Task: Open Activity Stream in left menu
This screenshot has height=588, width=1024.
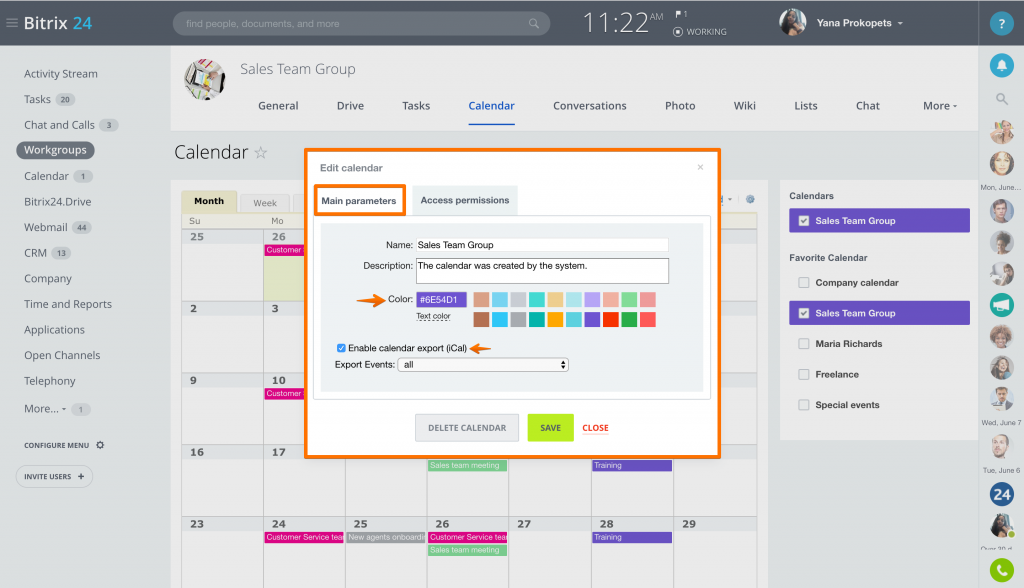Action: 61,74
